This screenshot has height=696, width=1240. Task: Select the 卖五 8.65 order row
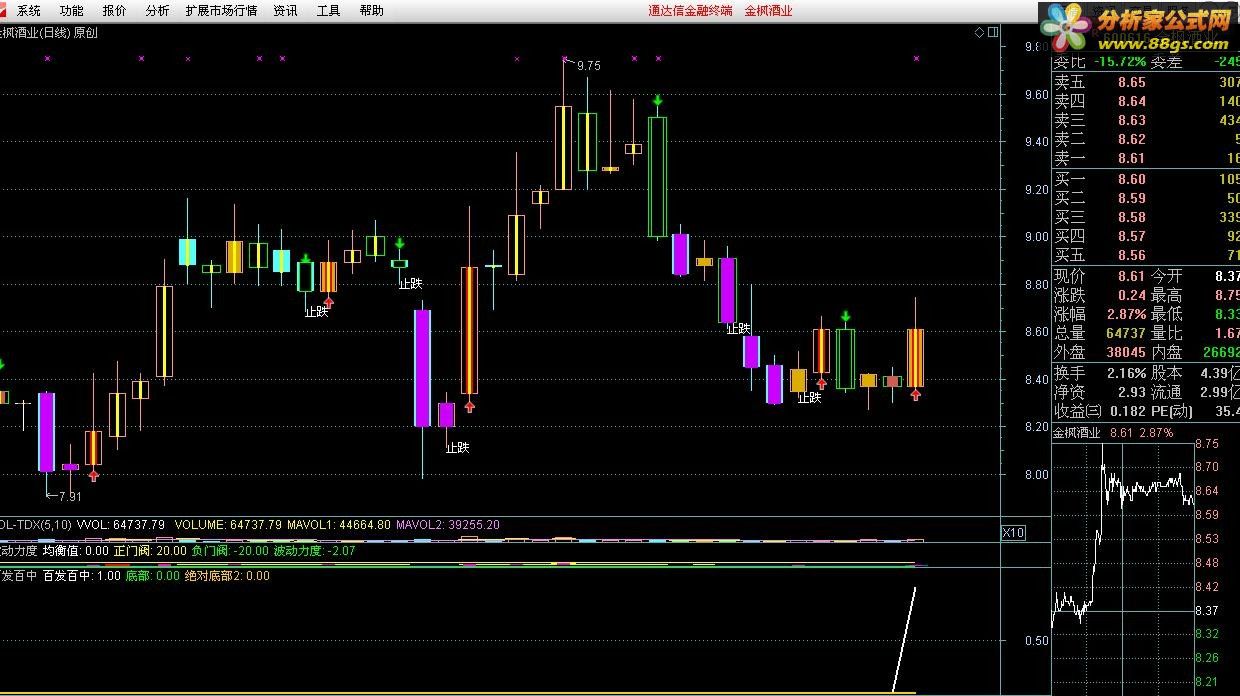coord(1146,83)
